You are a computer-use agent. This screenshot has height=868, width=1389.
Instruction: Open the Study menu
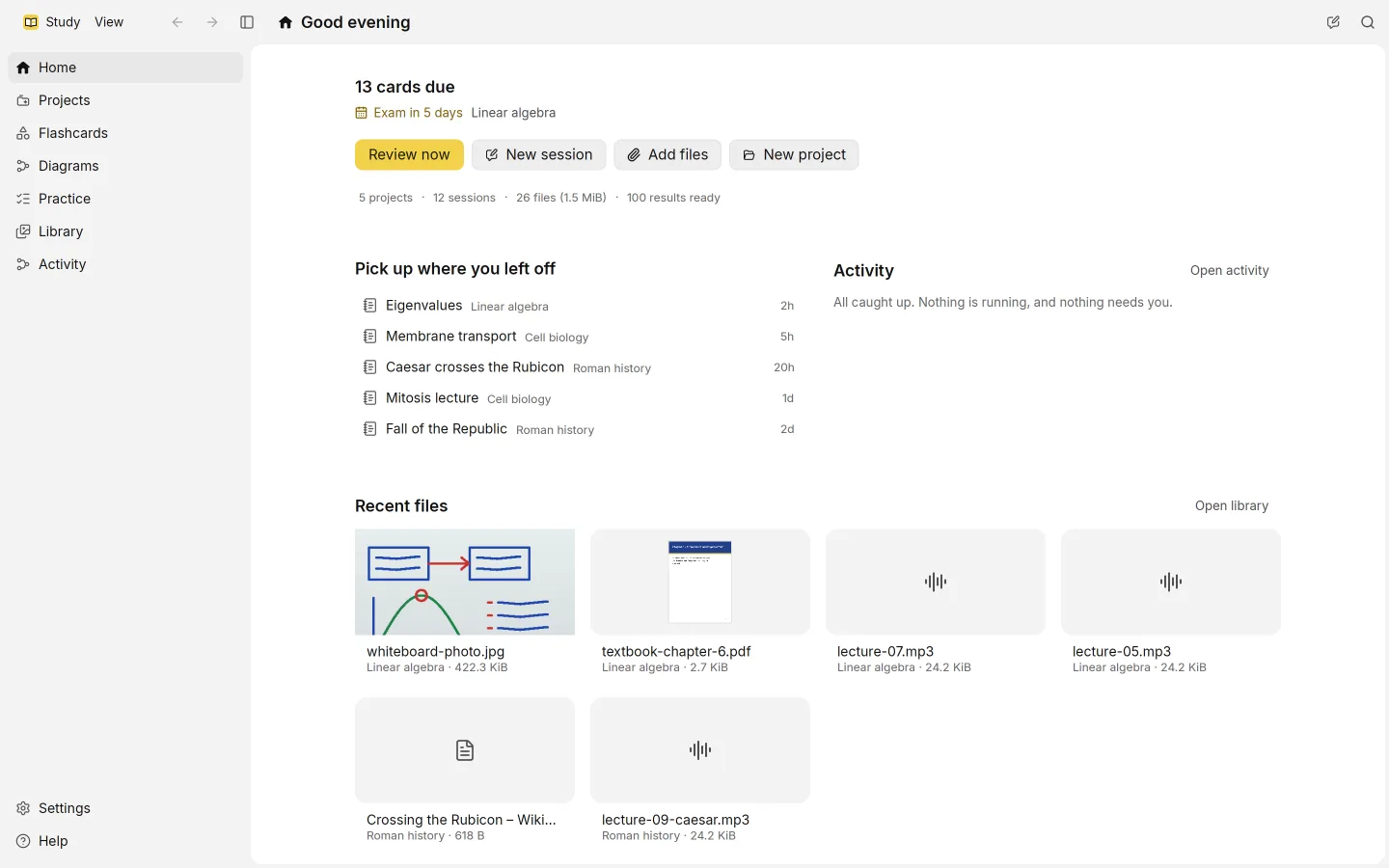pos(63,22)
